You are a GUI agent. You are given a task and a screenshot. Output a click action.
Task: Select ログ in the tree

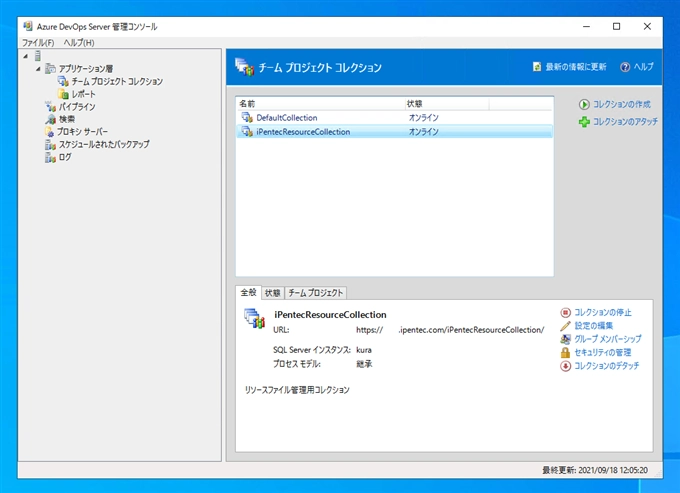click(65, 157)
